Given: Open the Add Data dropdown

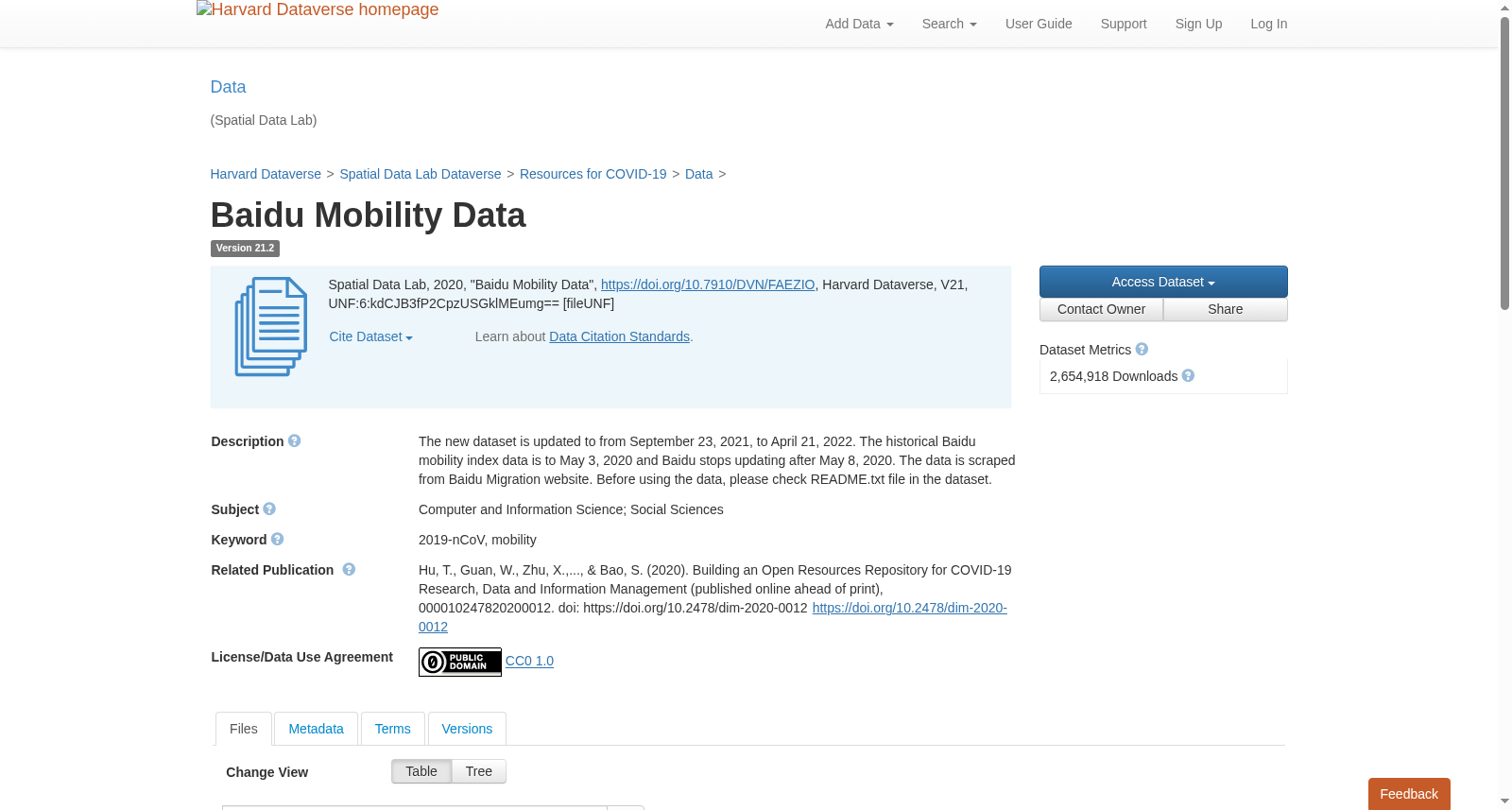Looking at the screenshot, I should tap(859, 24).
